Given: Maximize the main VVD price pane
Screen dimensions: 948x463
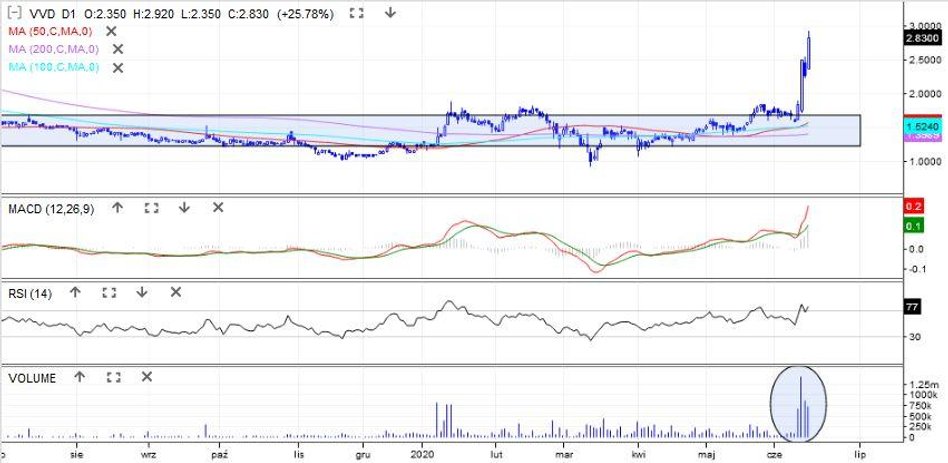Looking at the screenshot, I should pos(357,13).
